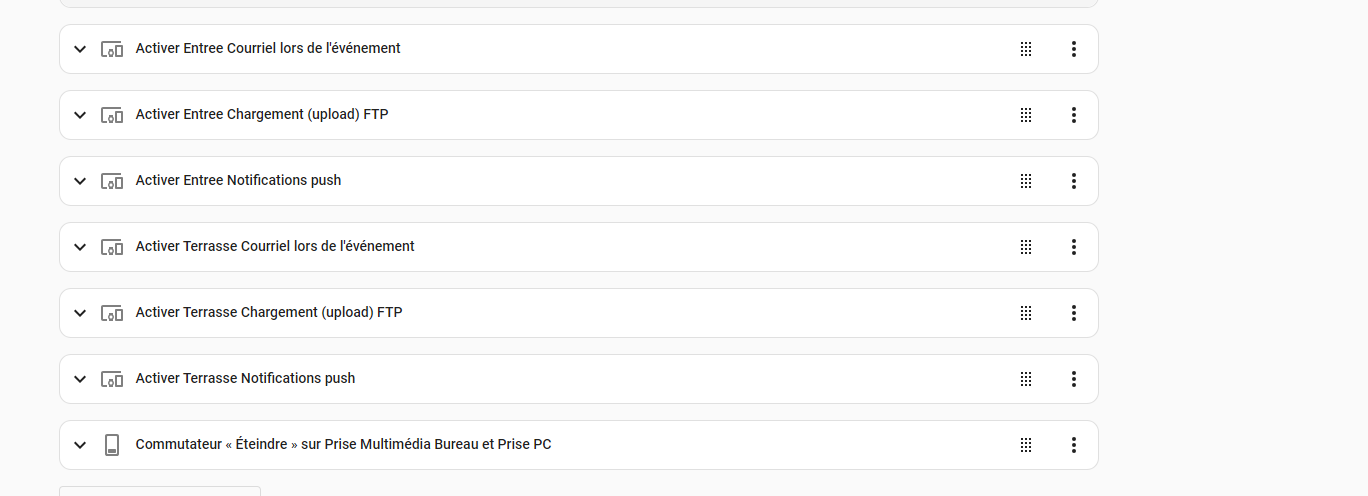Click the device icon of Entree Courriel action
The image size is (1368, 496).
(112, 49)
